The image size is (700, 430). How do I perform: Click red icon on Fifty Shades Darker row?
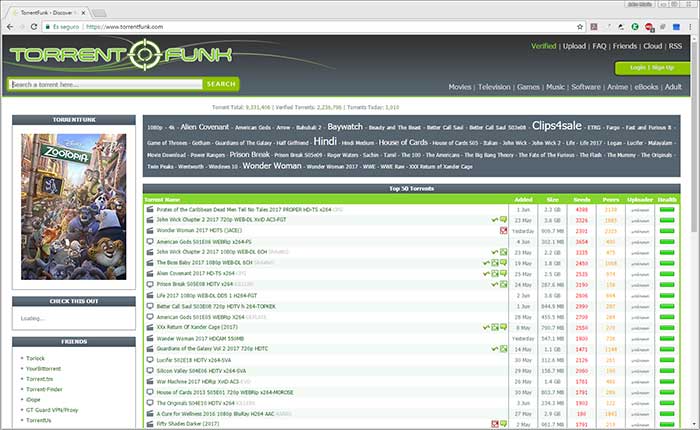pos(495,424)
